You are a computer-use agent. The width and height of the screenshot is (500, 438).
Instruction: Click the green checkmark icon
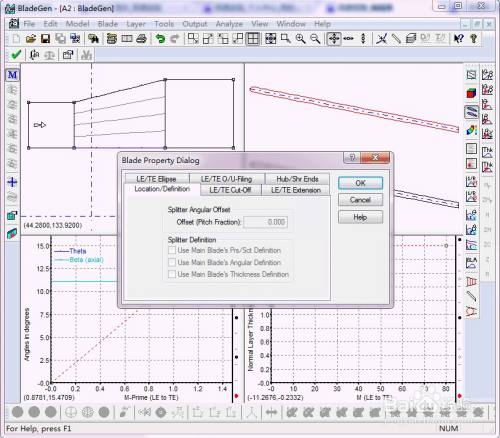[x=16, y=55]
